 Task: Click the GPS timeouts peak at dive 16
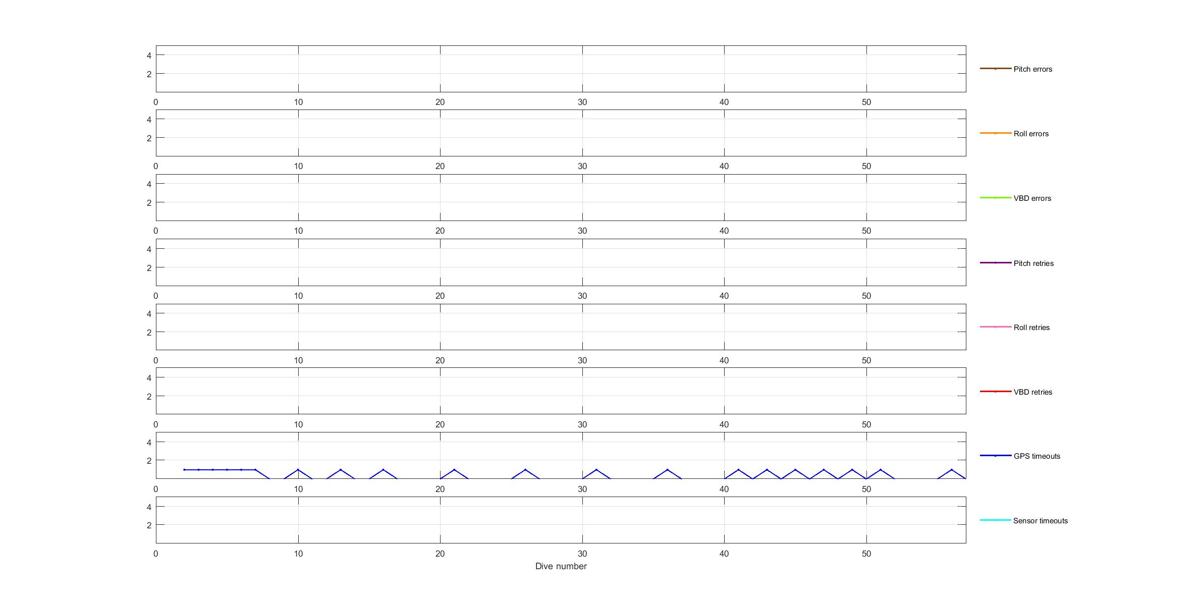[x=383, y=469]
